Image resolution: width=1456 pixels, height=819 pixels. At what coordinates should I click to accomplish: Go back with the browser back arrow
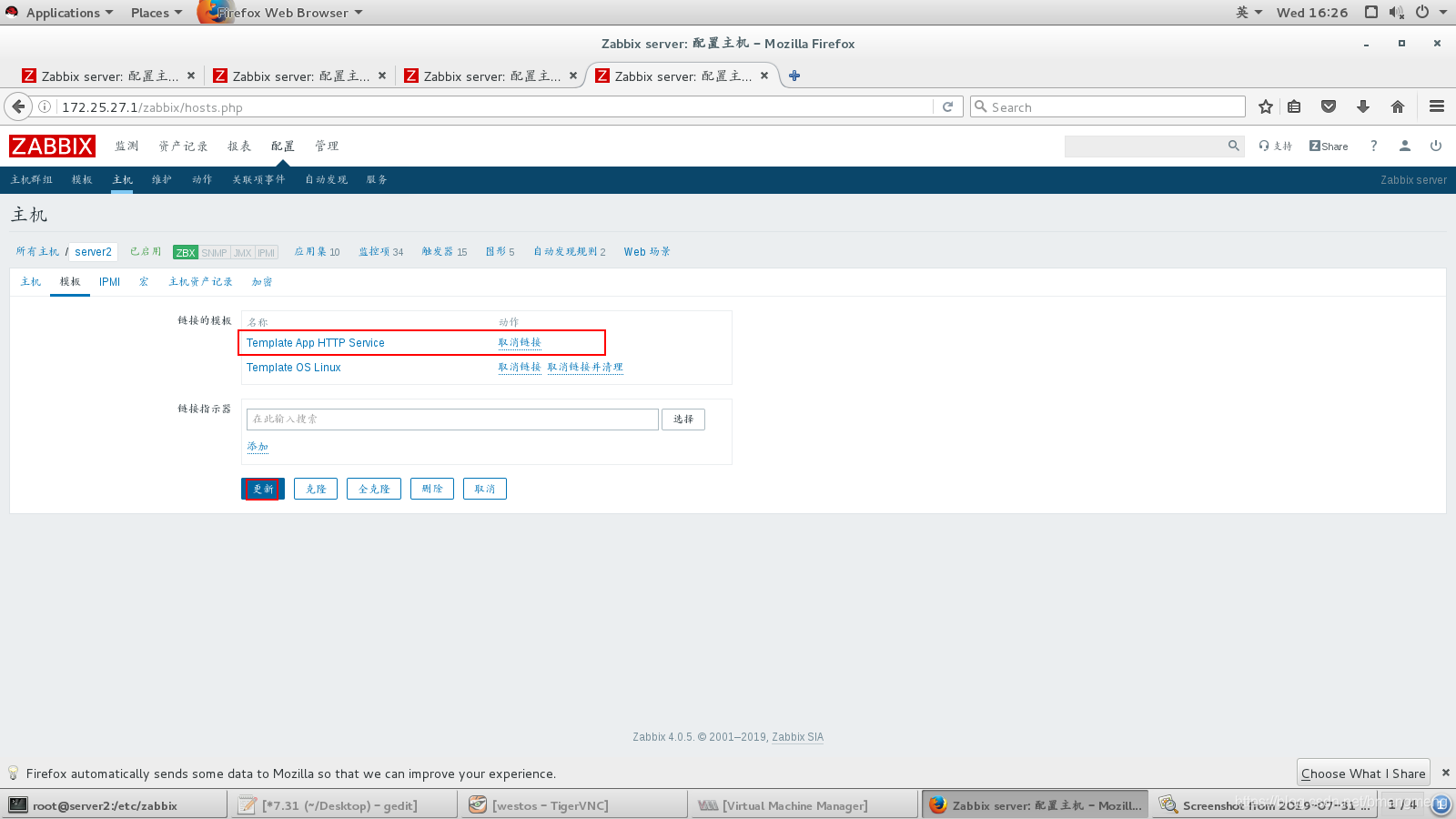tap(18, 106)
